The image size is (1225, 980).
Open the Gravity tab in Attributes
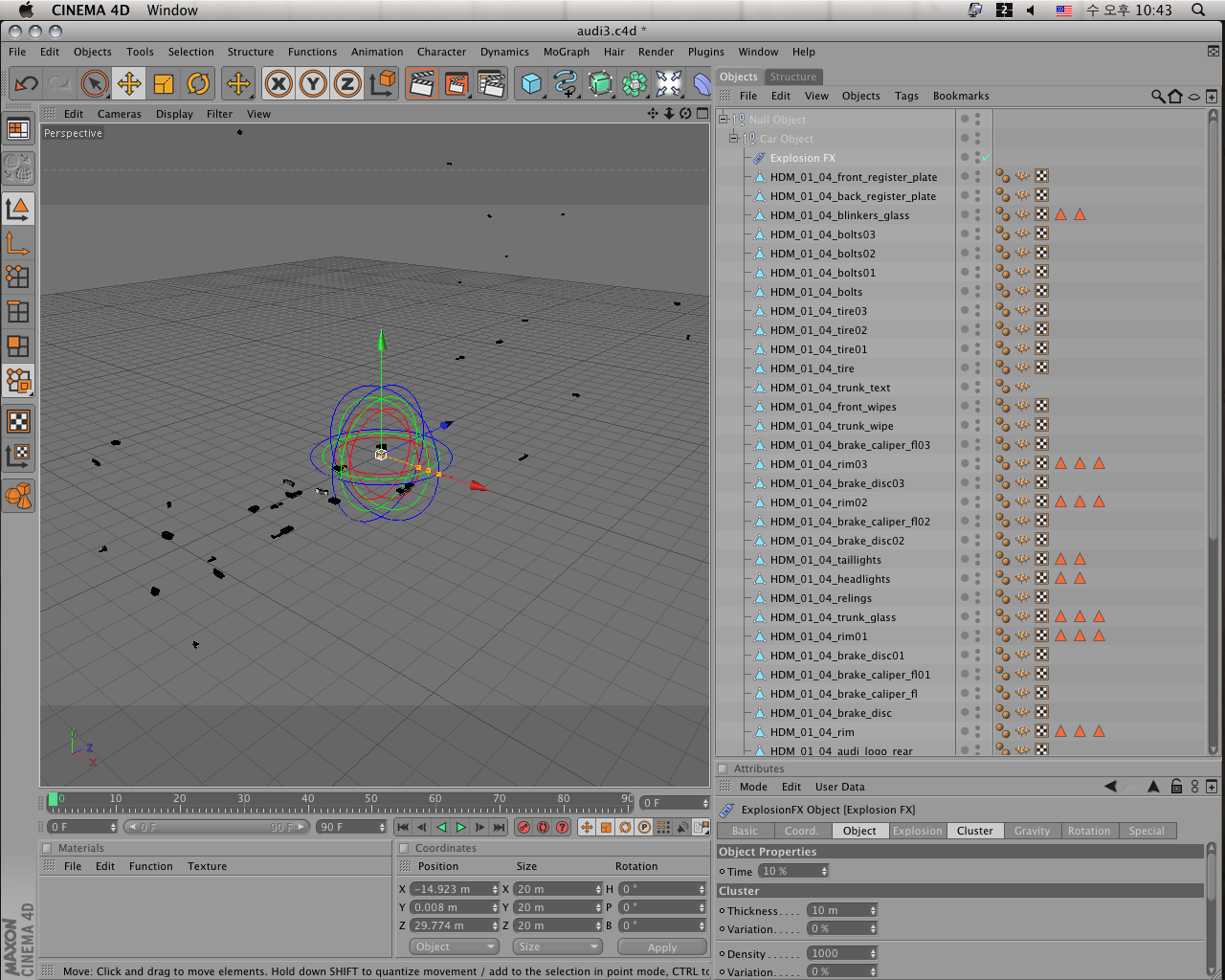pyautogui.click(x=1032, y=831)
